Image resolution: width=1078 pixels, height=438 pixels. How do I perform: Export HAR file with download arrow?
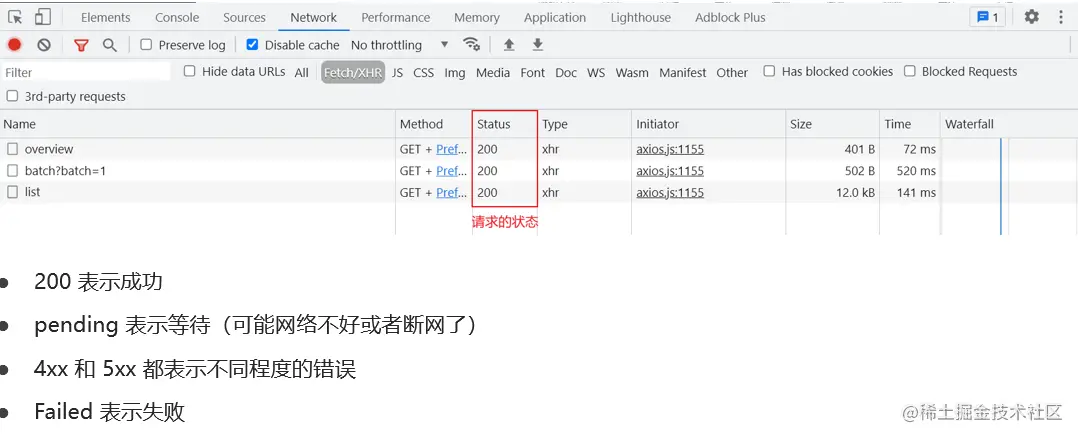click(x=538, y=45)
